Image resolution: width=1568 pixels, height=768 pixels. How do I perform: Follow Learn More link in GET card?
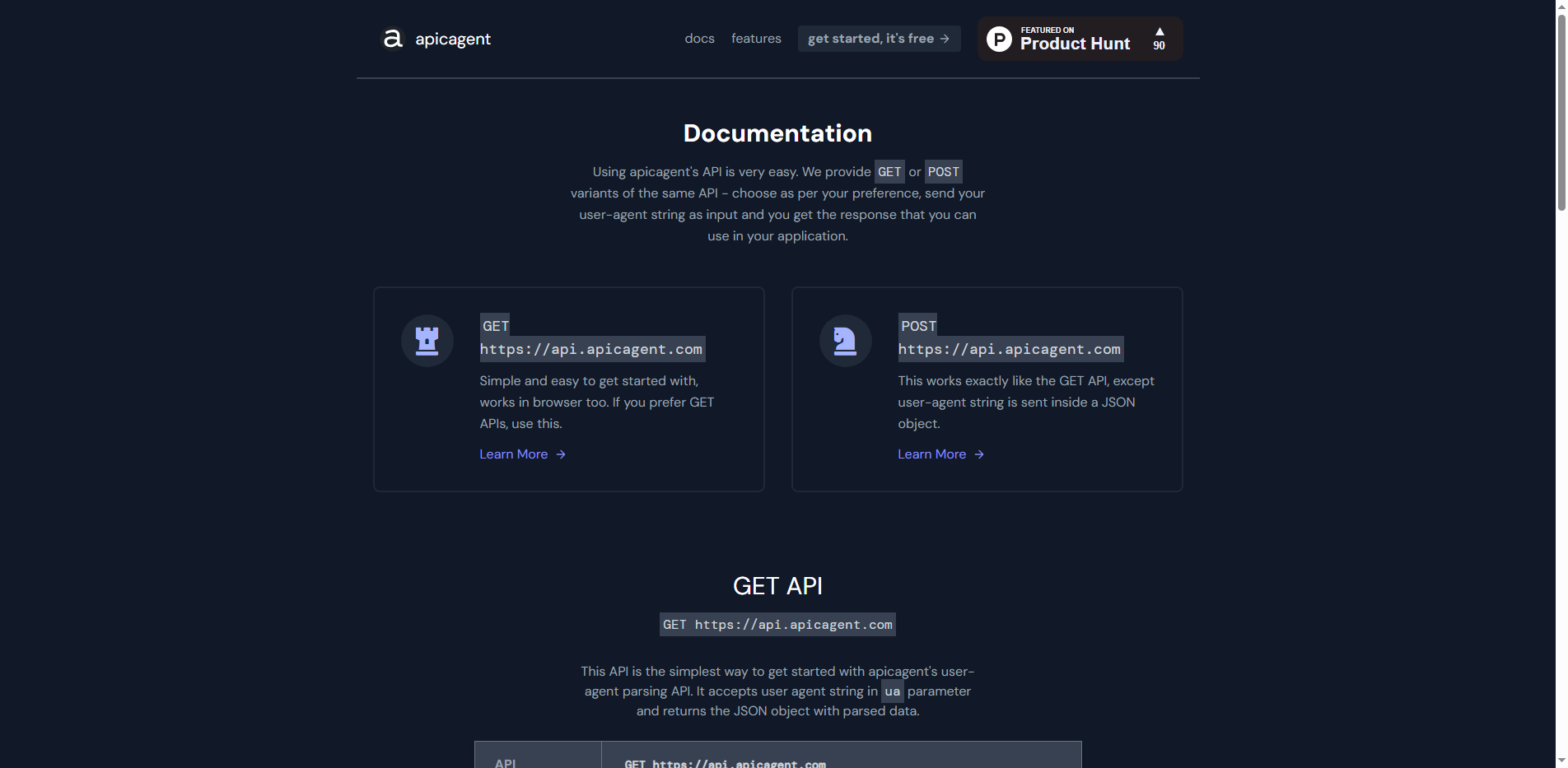tap(522, 454)
